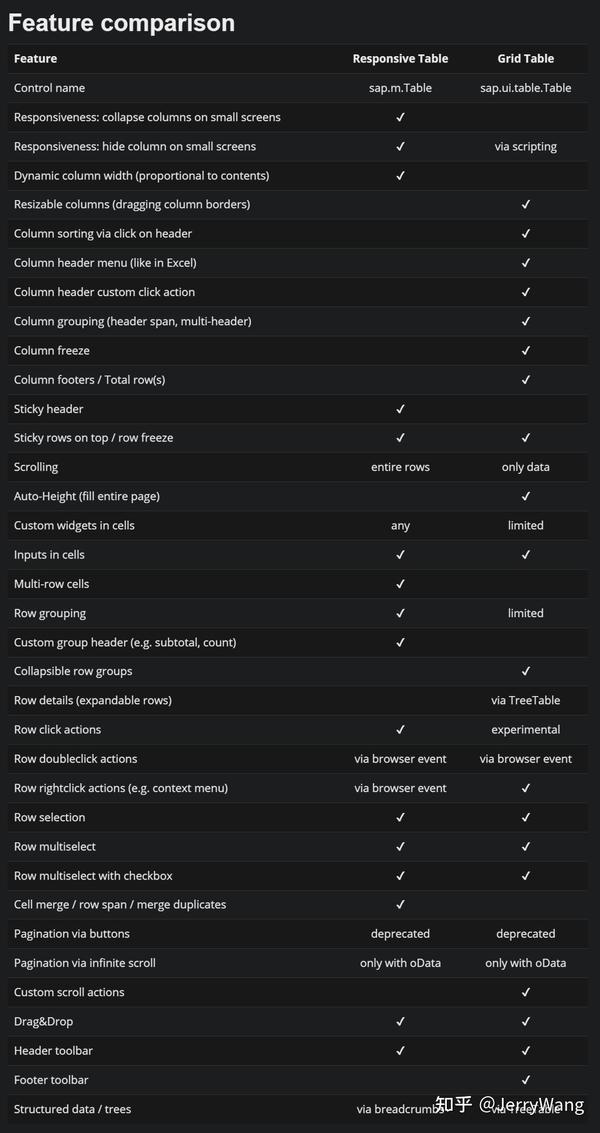Click the Grid Table checkmark for Column freeze
This screenshot has height=1133, width=600.
tap(526, 350)
